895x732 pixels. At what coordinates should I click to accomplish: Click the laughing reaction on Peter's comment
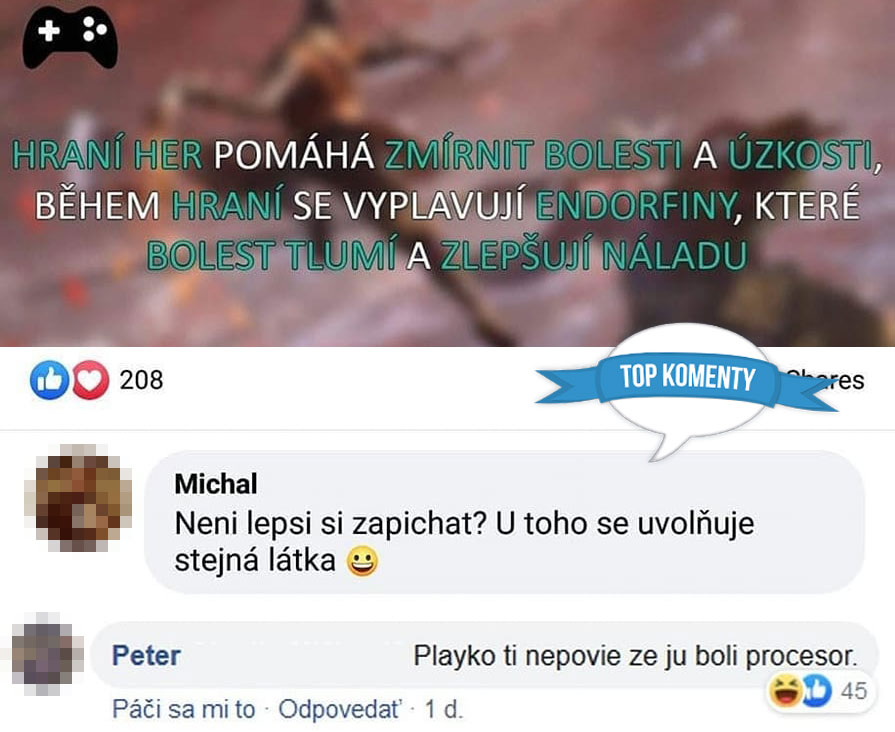pyautogui.click(x=784, y=690)
